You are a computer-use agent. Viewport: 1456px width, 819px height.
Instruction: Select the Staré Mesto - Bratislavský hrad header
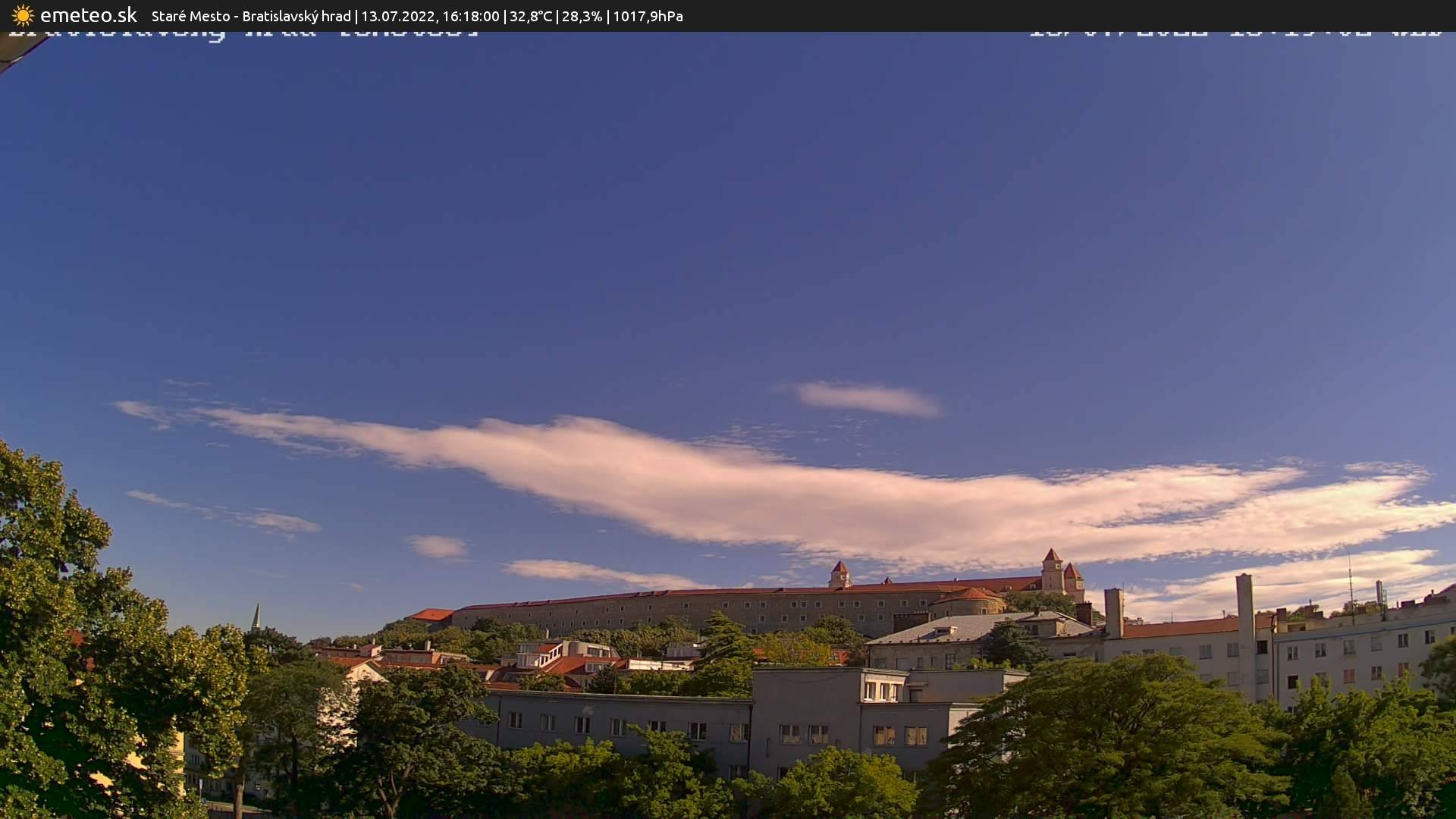(x=250, y=15)
